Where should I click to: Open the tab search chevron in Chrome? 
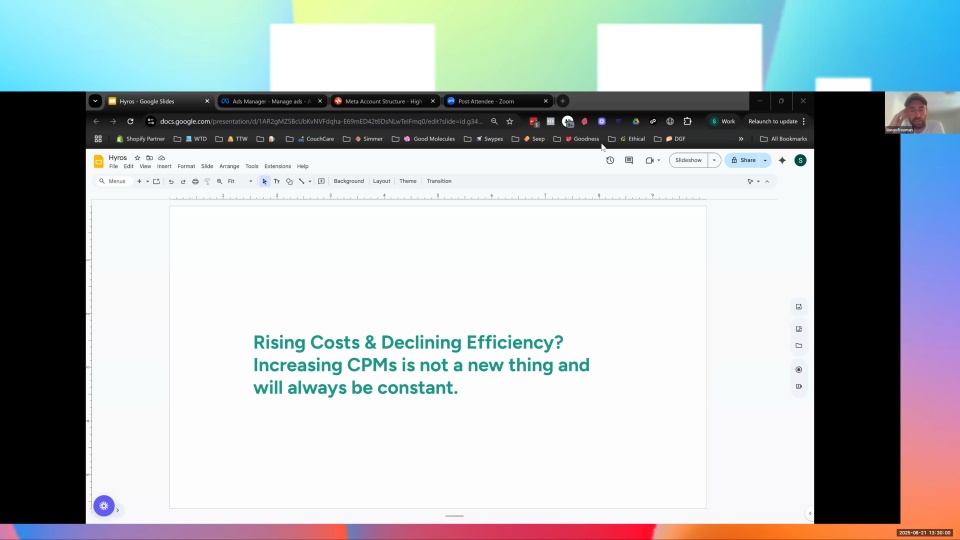(x=95, y=101)
